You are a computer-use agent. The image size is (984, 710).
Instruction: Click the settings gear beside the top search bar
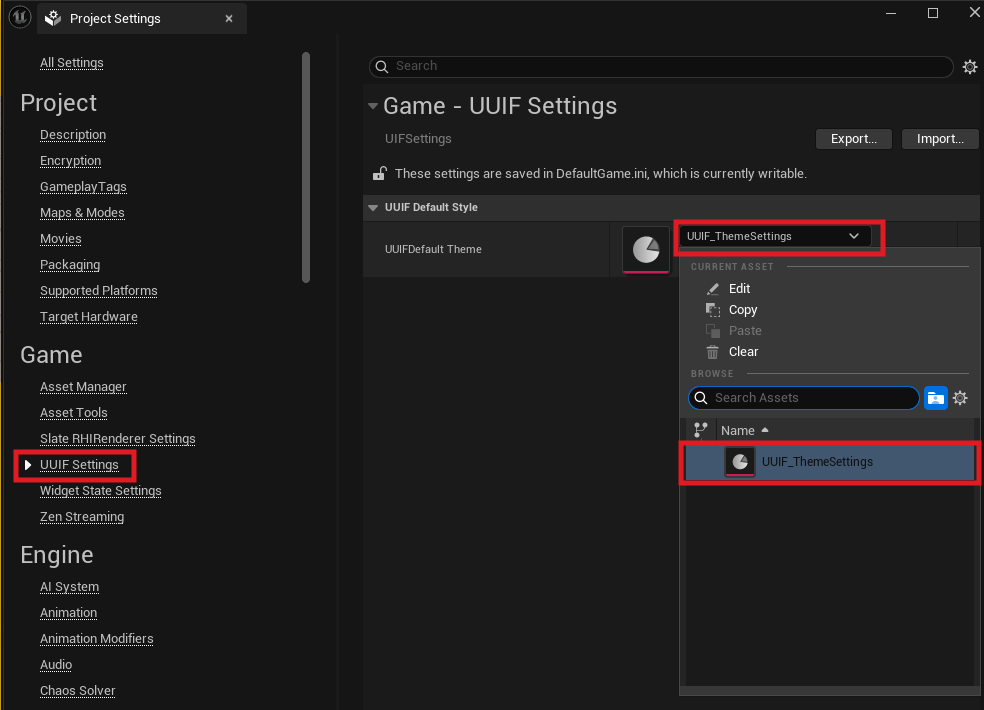click(969, 67)
